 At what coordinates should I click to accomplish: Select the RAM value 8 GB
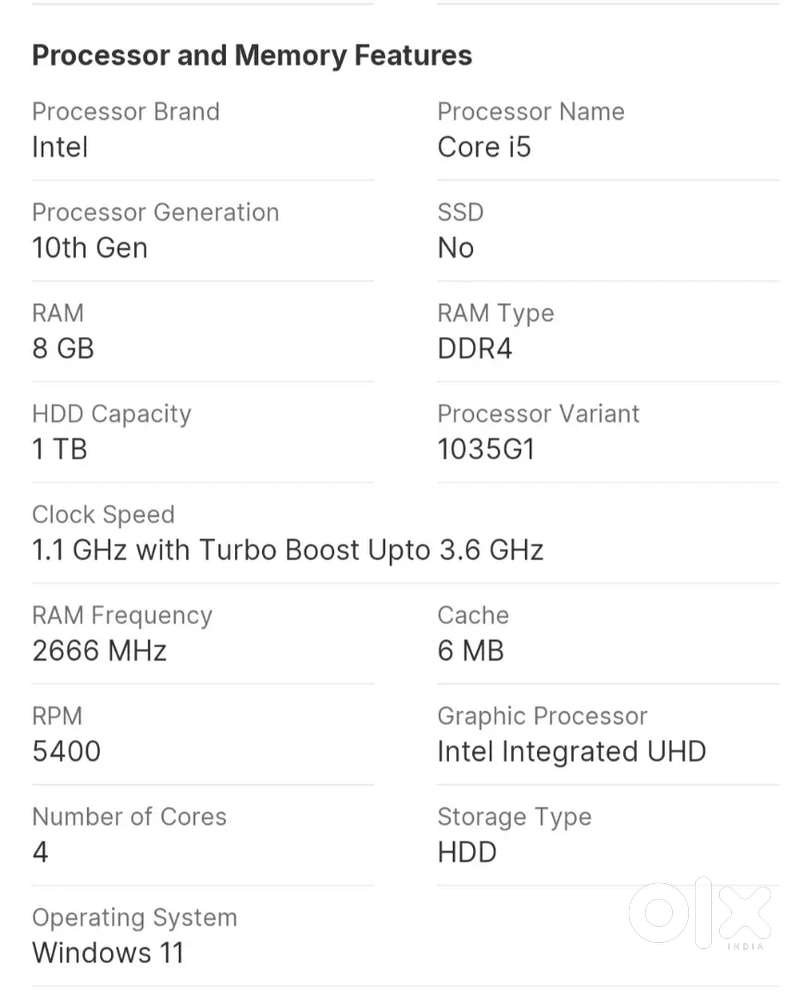pyautogui.click(x=63, y=350)
